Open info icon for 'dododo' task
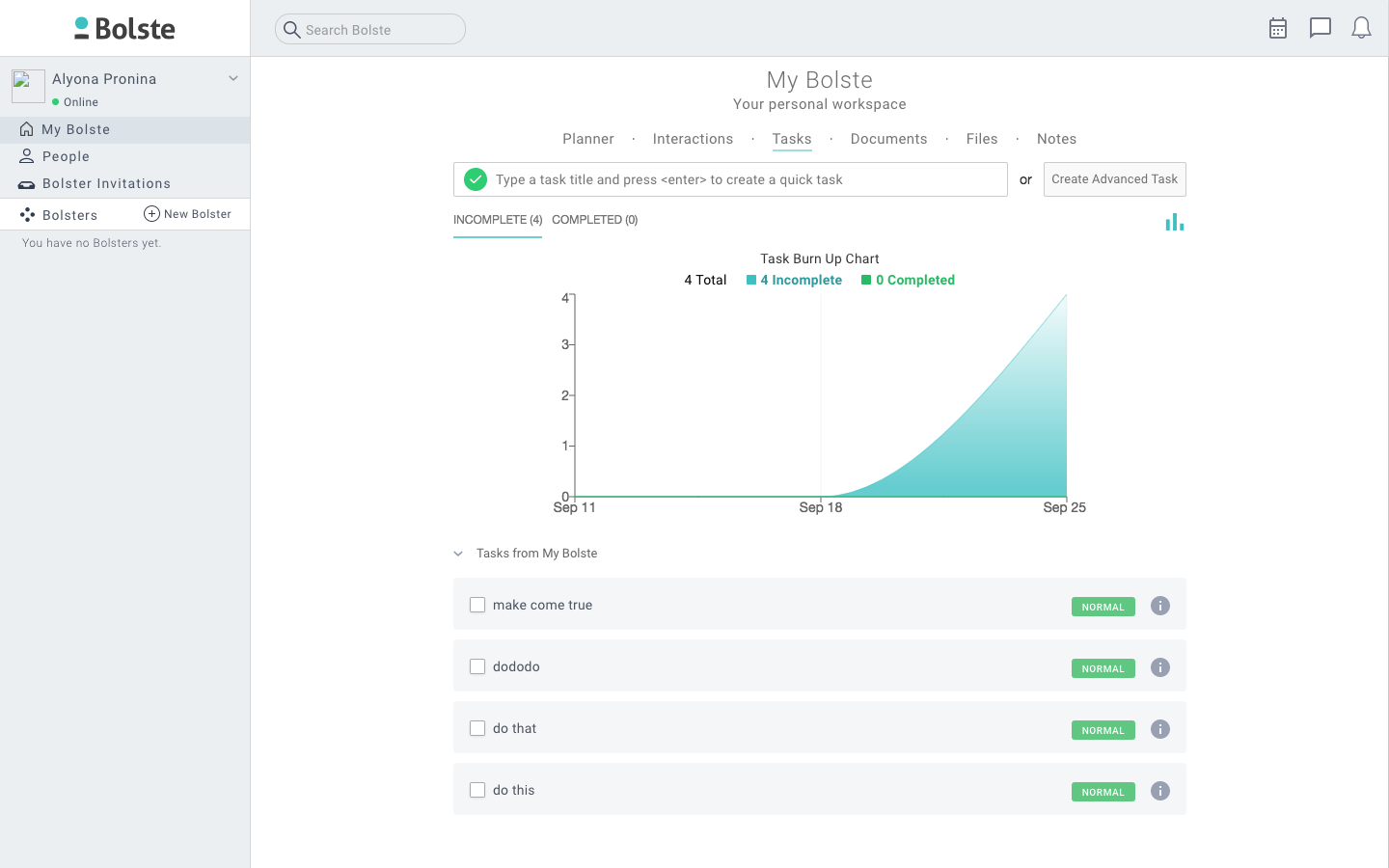This screenshot has width=1389, height=868. (x=1160, y=667)
